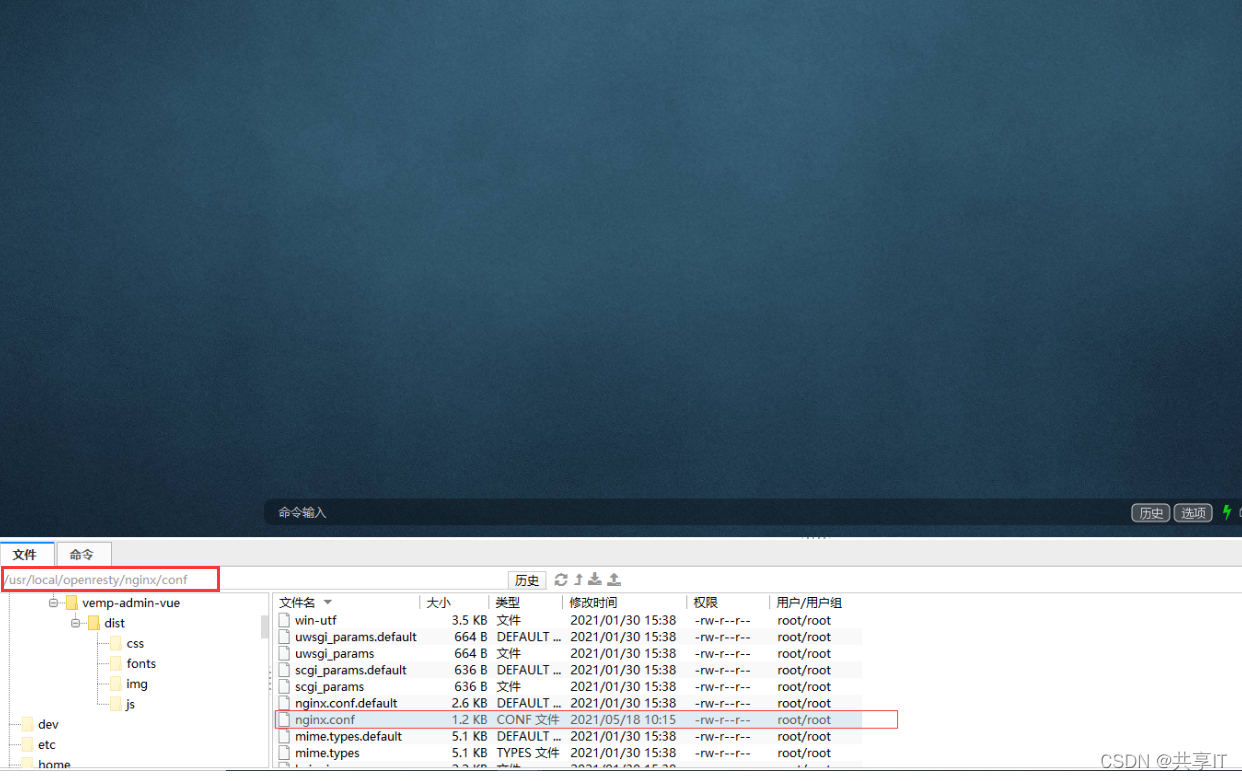Viewport: 1242px width, 781px height.
Task: Open the 选项 button in terminal bar
Action: point(1193,513)
